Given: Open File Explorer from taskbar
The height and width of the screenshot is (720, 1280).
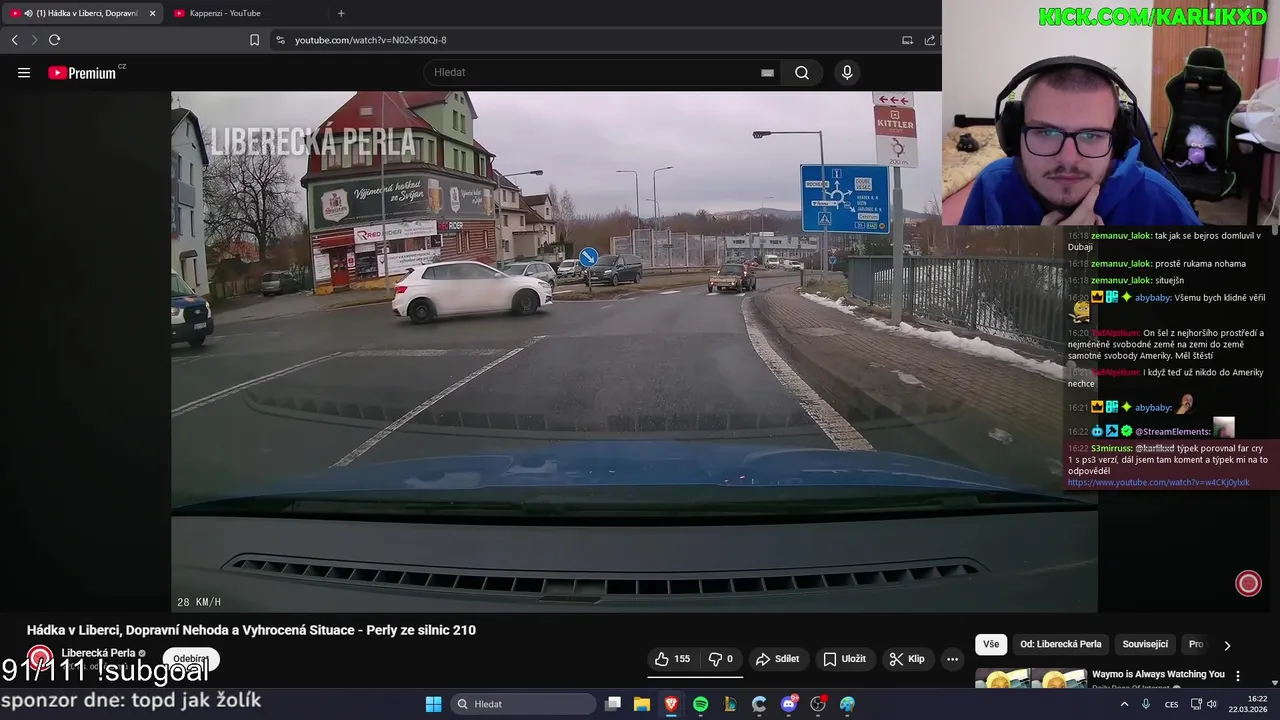Looking at the screenshot, I should pos(642,704).
